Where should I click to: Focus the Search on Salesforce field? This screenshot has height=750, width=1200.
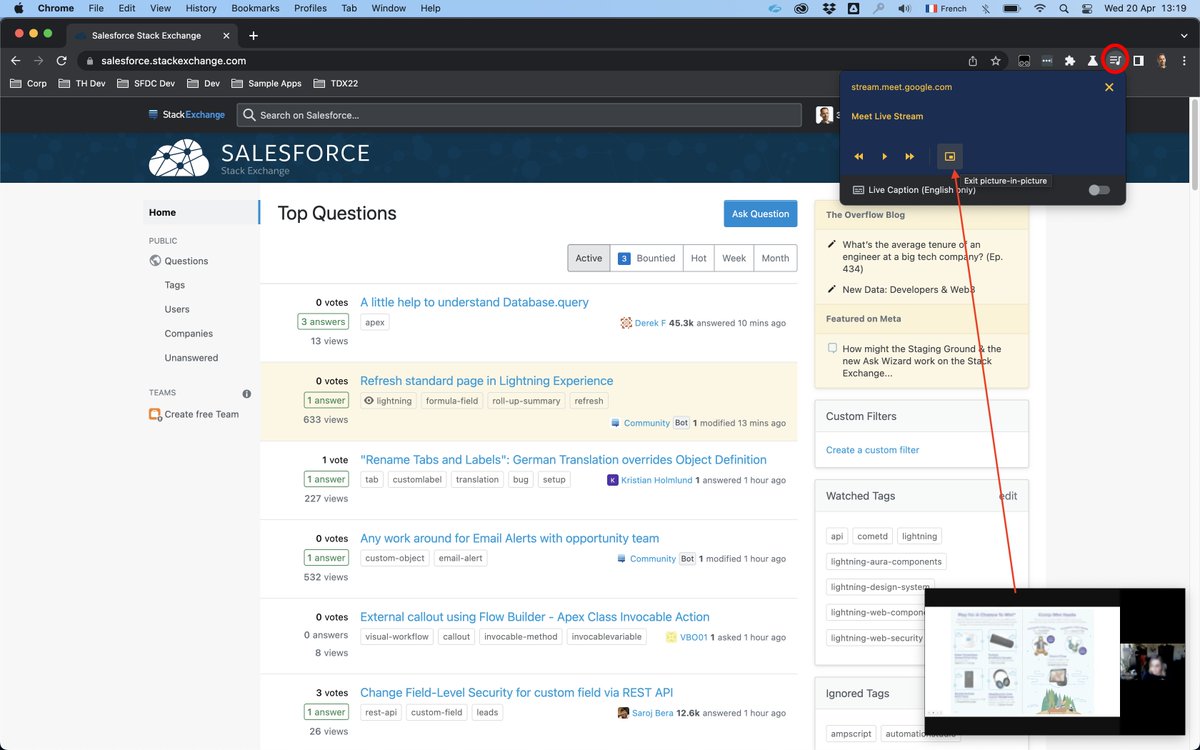tap(519, 115)
